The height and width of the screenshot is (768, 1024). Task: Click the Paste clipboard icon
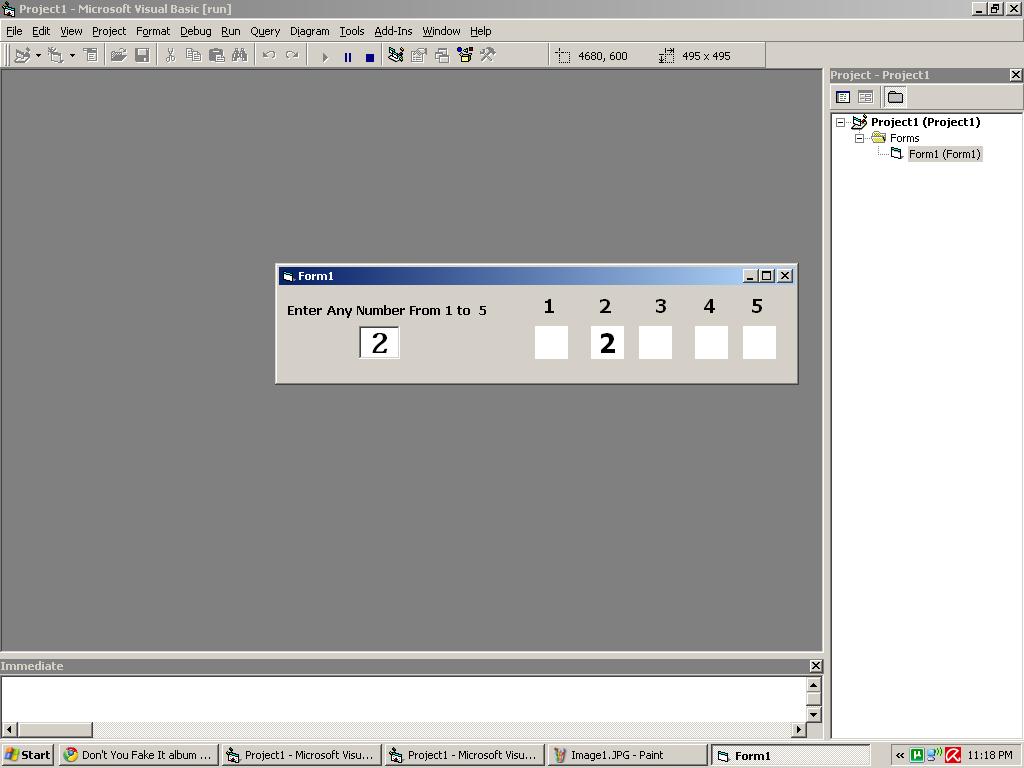tap(216, 56)
